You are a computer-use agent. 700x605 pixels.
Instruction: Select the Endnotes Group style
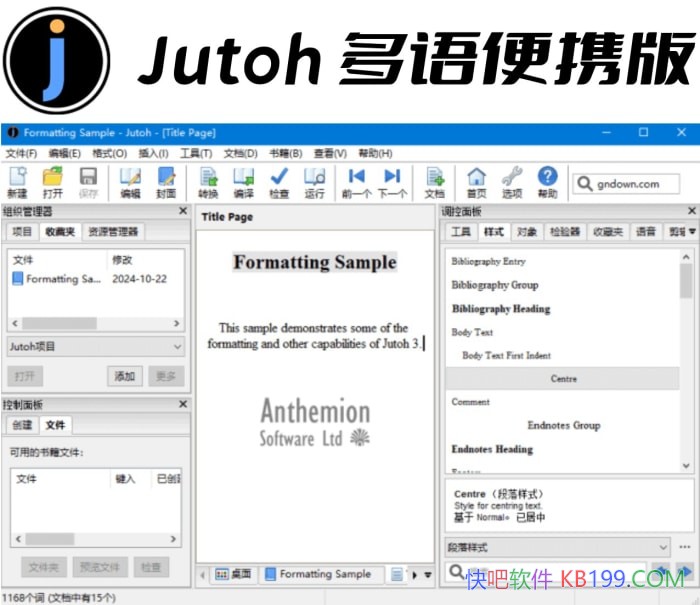564,426
